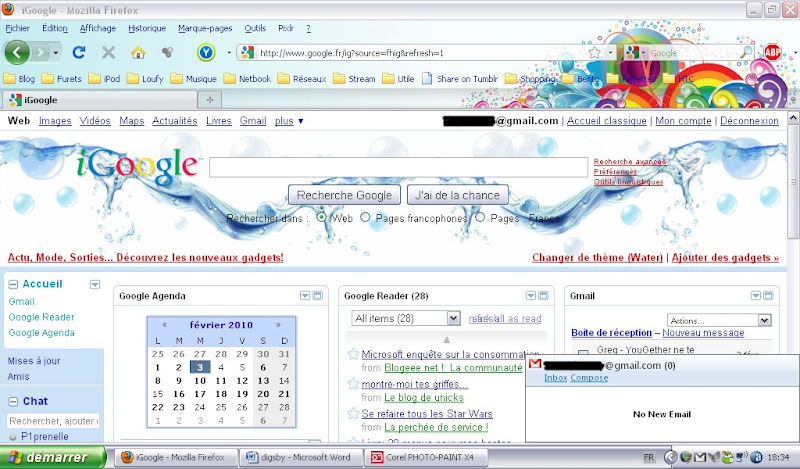Open the Netbook bookmarks folder
Screen dimensions: 800x469
[247, 79]
